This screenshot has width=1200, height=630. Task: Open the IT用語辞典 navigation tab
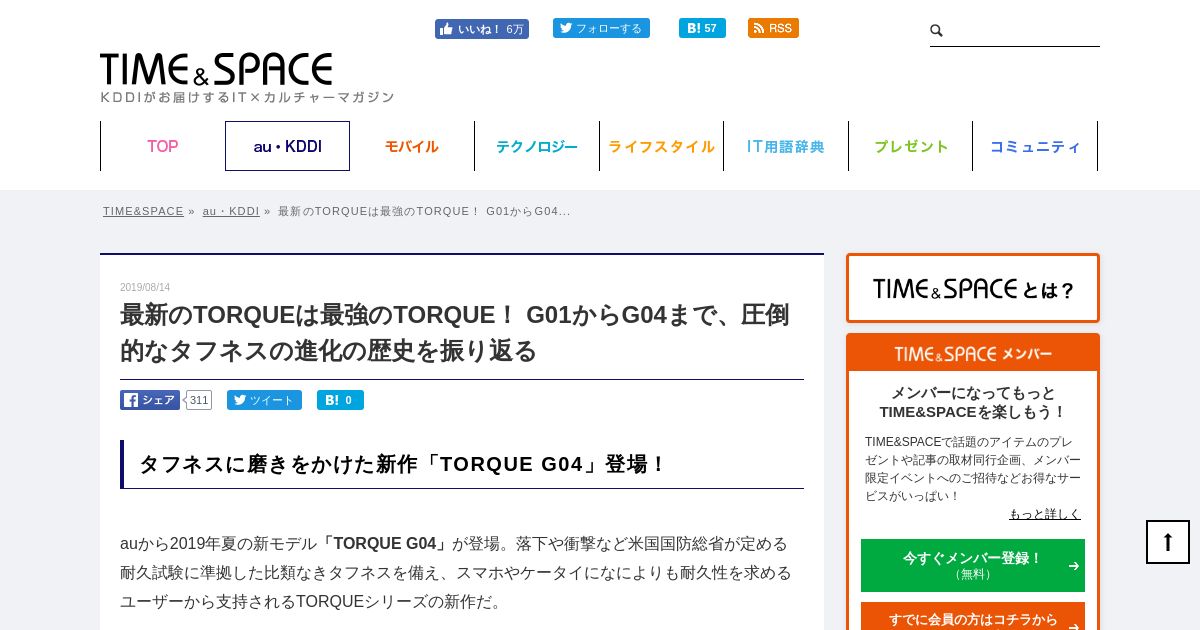786,146
